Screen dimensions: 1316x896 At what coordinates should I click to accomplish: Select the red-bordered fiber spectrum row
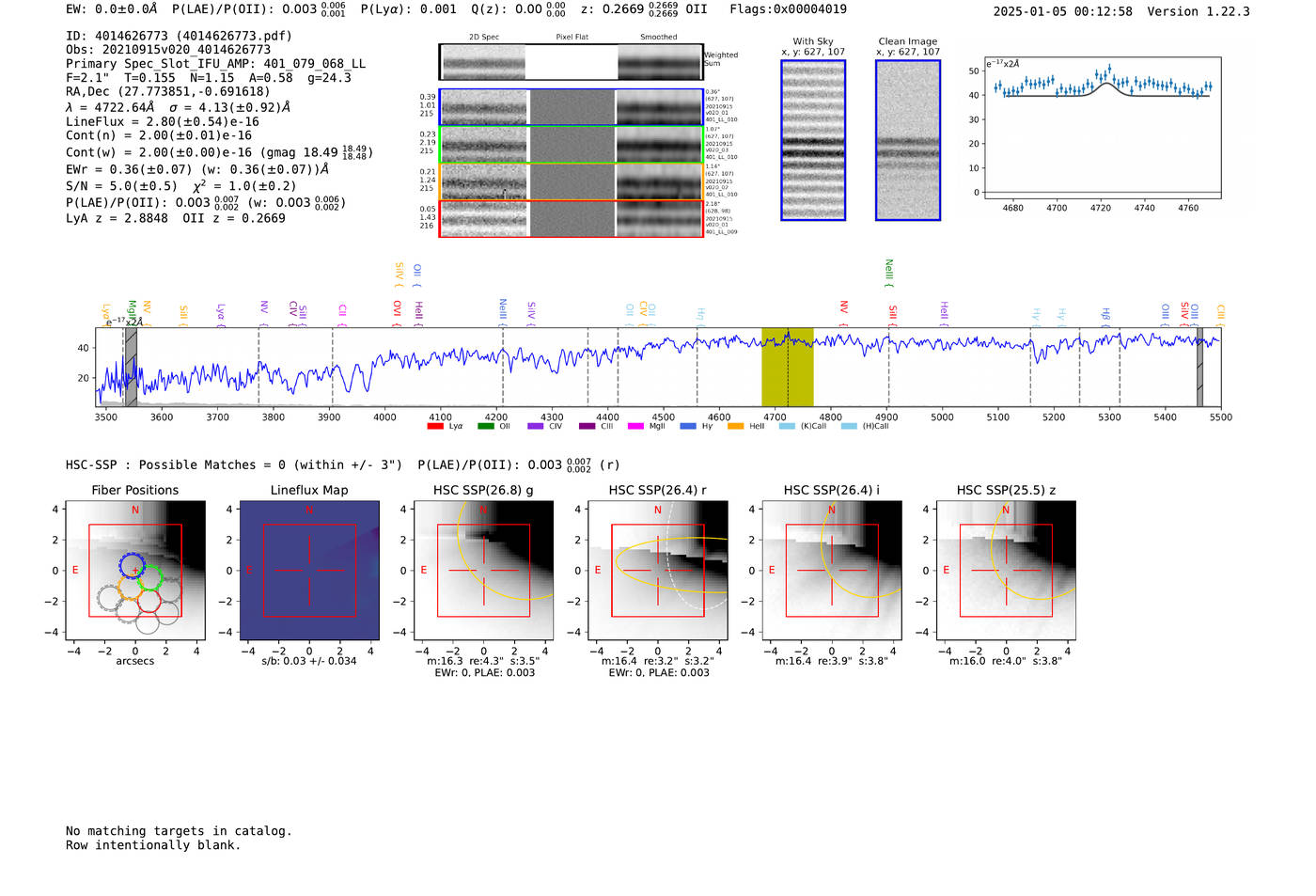571,218
